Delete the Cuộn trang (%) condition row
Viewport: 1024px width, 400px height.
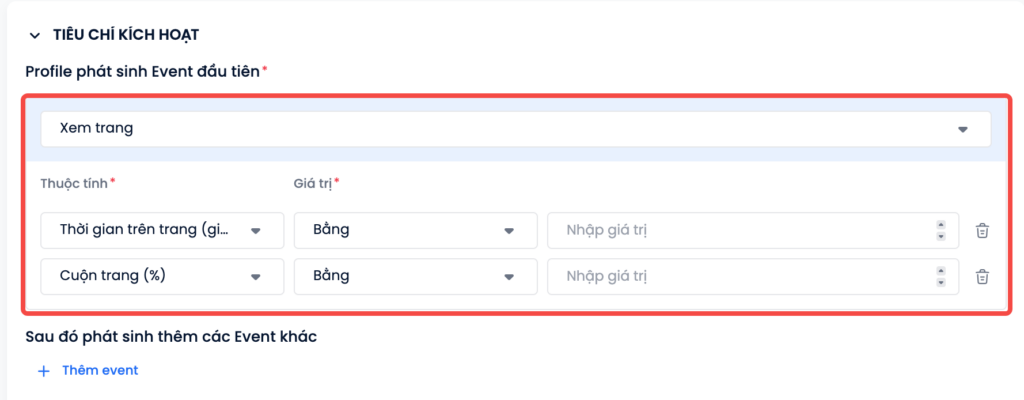click(x=982, y=277)
